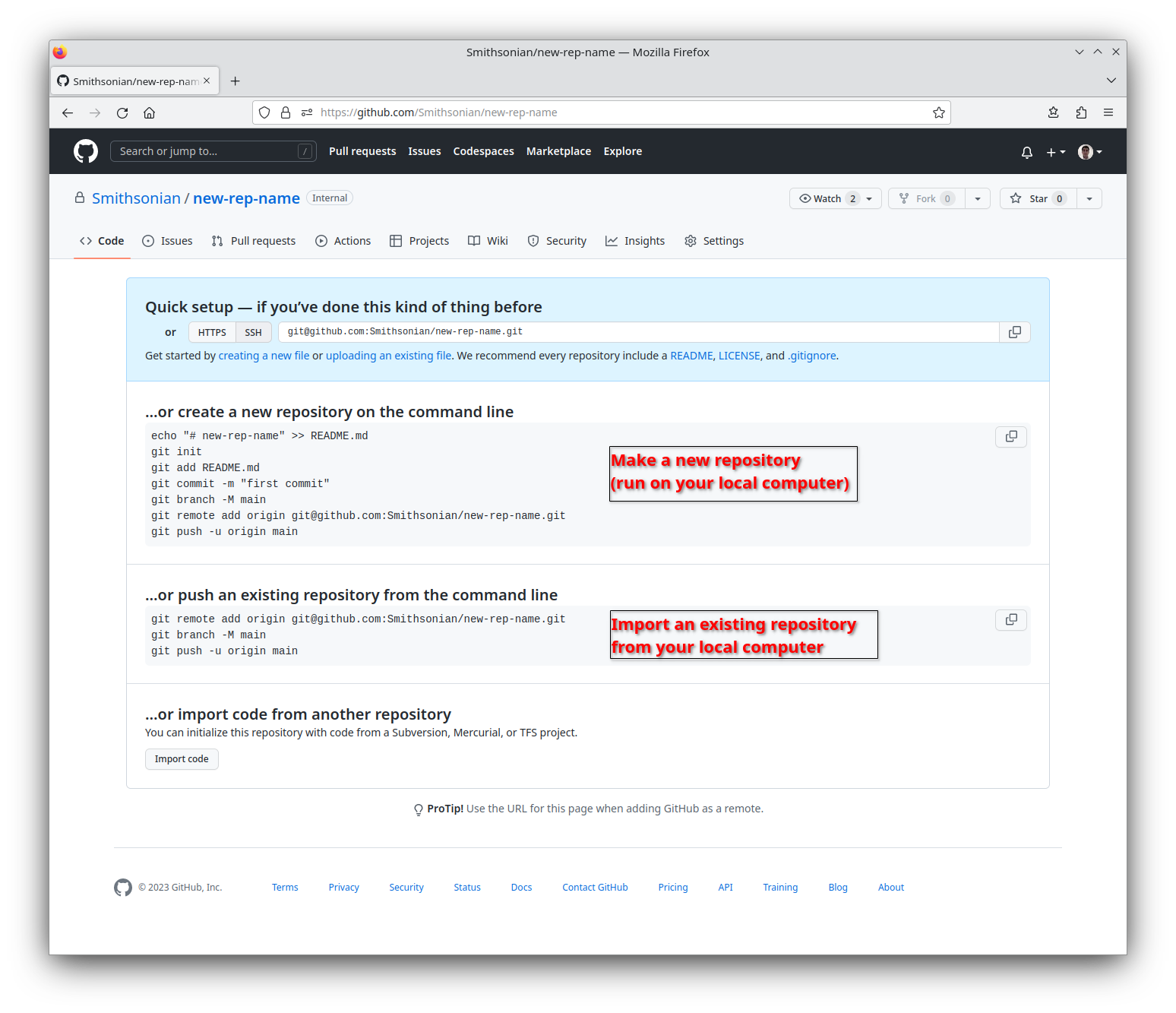This screenshot has width=1176, height=1013.
Task: Click the Save to Pocket toolbar icon
Action: (x=1054, y=112)
